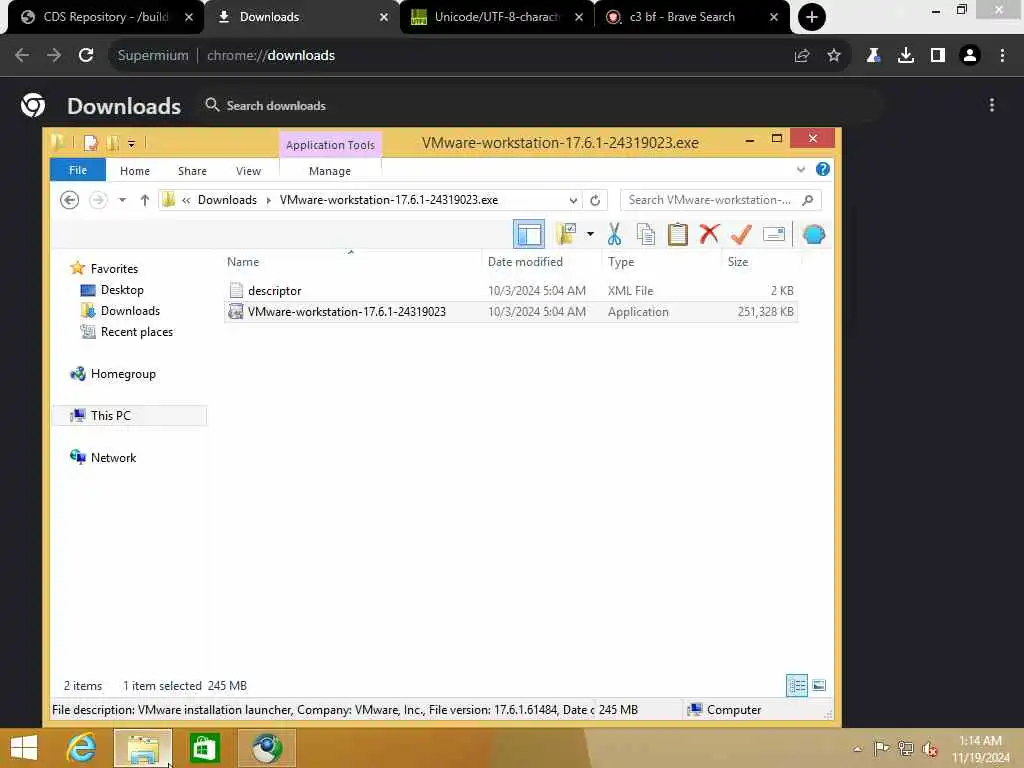Toggle the preview pane layout icon
Image resolution: width=1024 pixels, height=768 pixels.
coord(528,234)
